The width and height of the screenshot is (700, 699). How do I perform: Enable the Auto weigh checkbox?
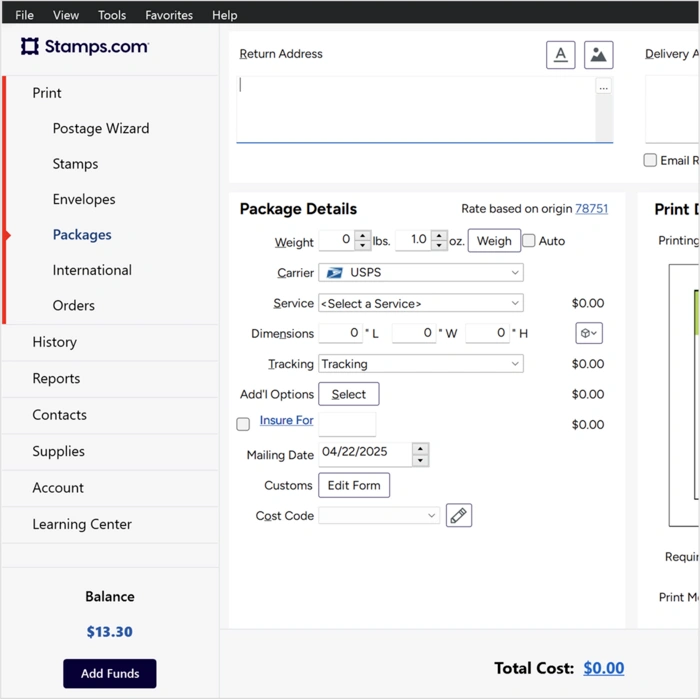point(529,241)
